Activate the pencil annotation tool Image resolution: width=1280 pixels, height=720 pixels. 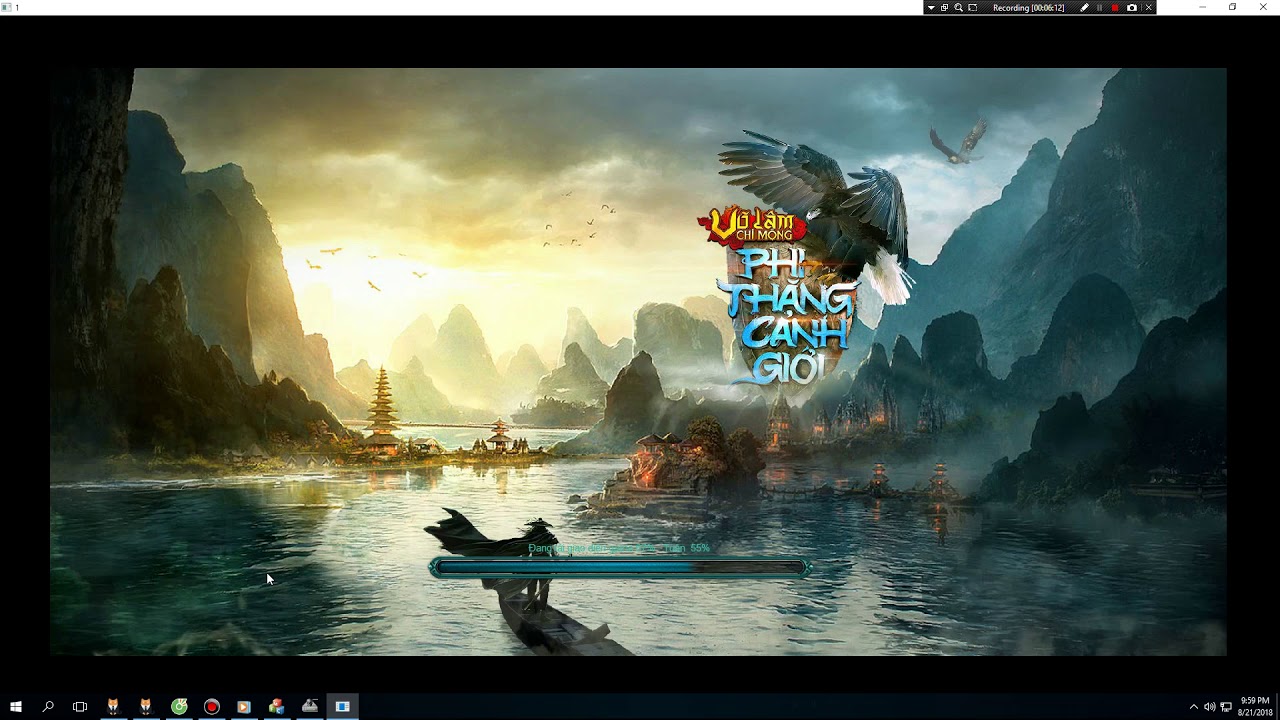pos(1085,7)
